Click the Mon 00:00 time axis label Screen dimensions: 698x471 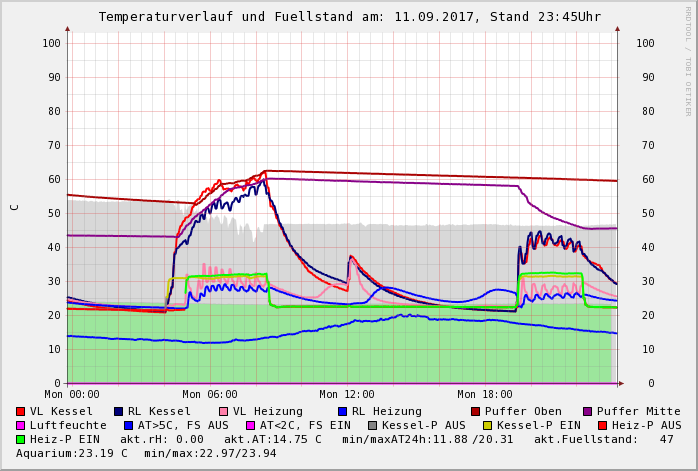(70, 395)
